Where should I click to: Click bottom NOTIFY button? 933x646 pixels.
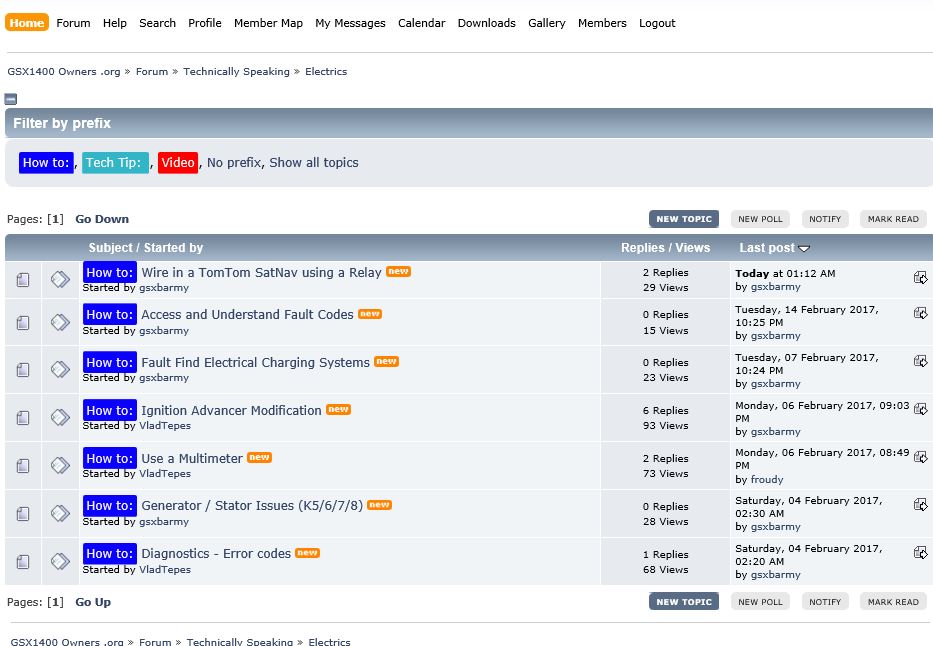coord(825,601)
